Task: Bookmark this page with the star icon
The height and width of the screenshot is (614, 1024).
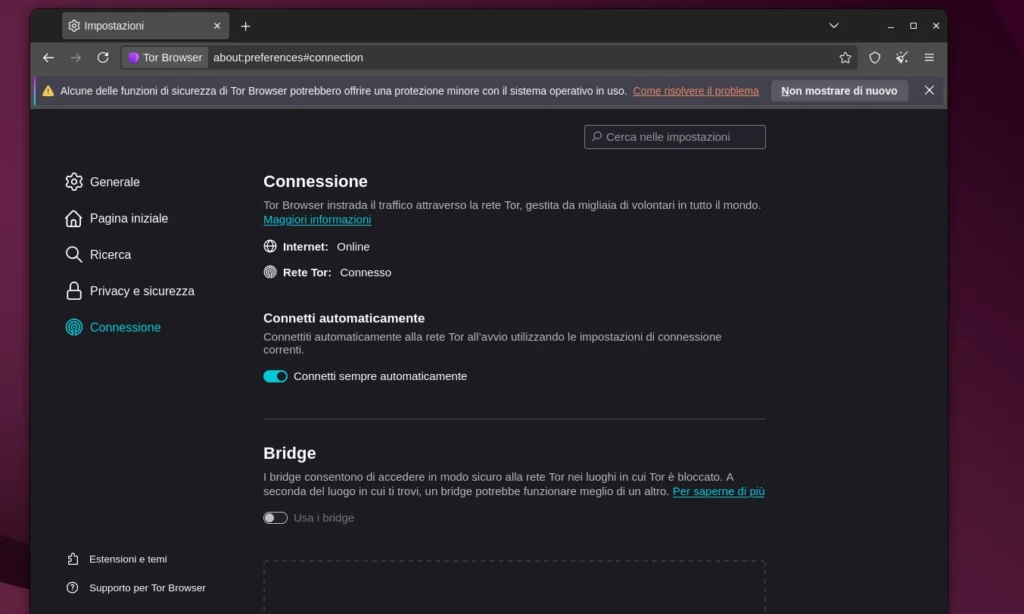Action: (845, 58)
